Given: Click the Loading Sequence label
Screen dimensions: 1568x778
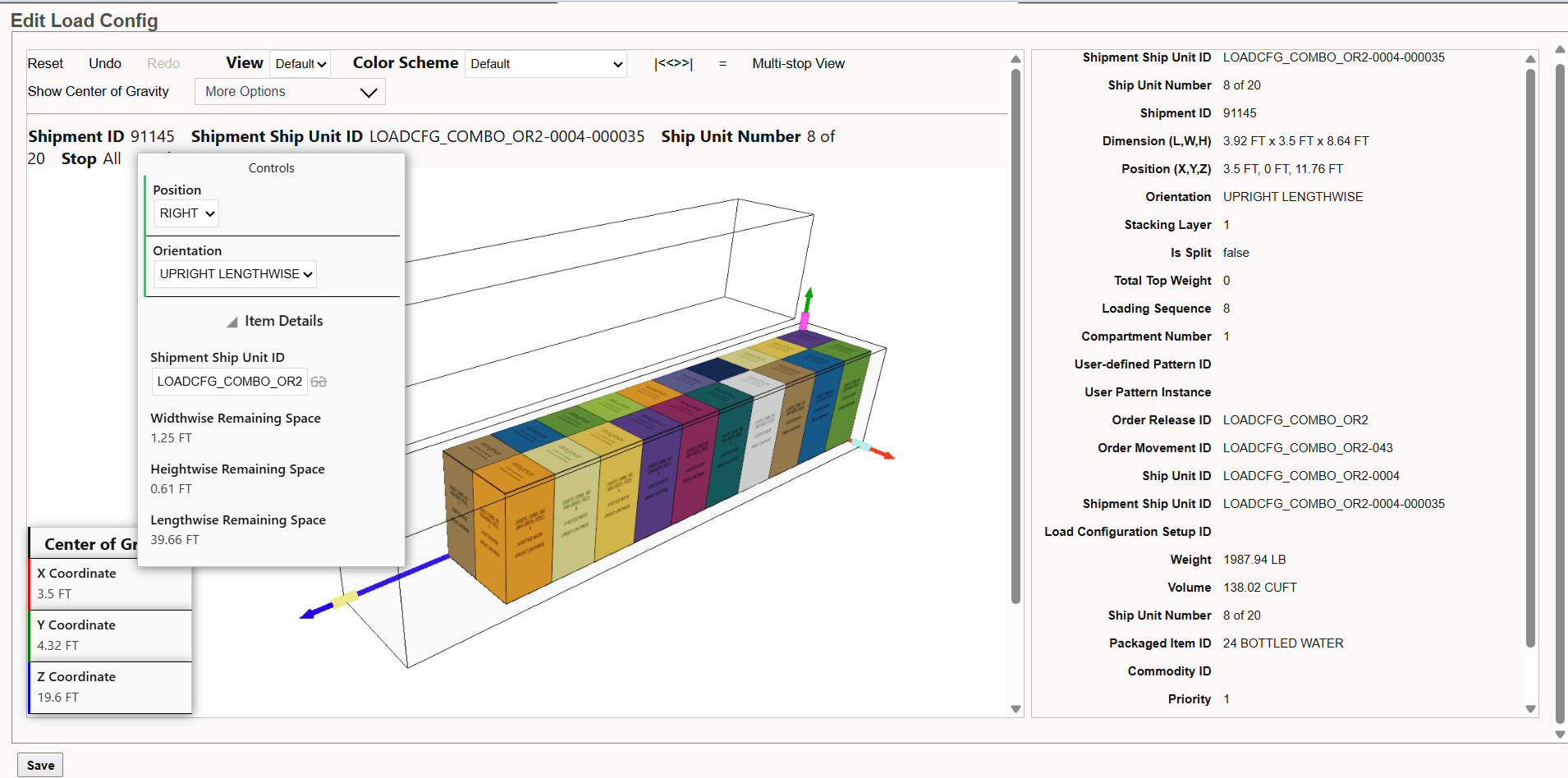Looking at the screenshot, I should [1156, 309].
